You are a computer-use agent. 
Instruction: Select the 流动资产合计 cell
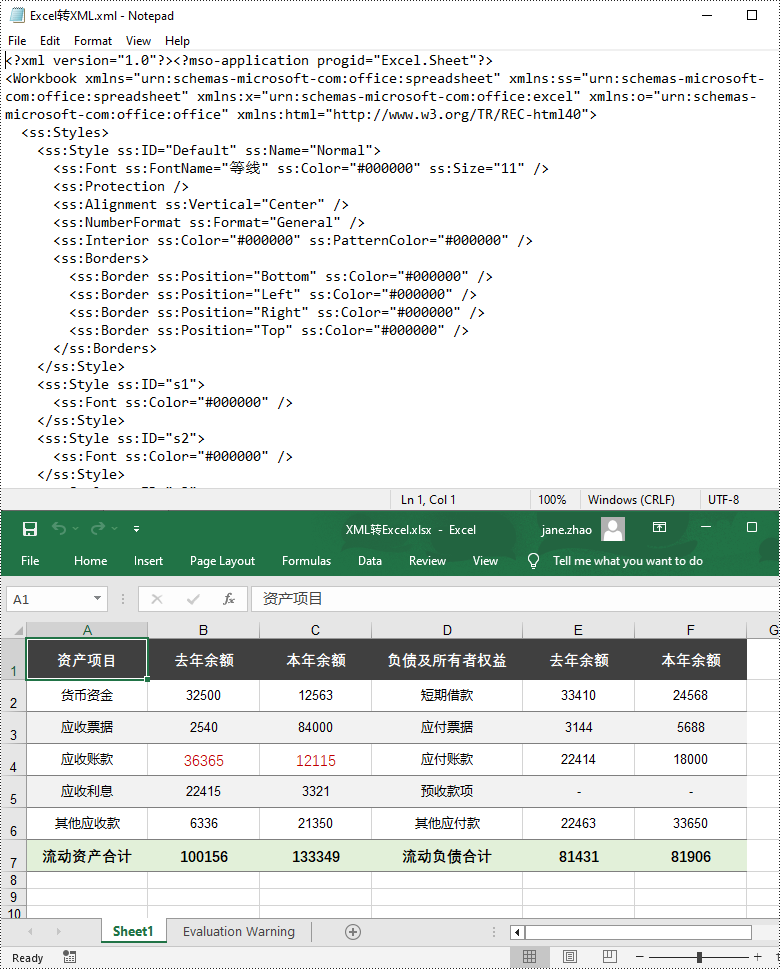click(87, 856)
